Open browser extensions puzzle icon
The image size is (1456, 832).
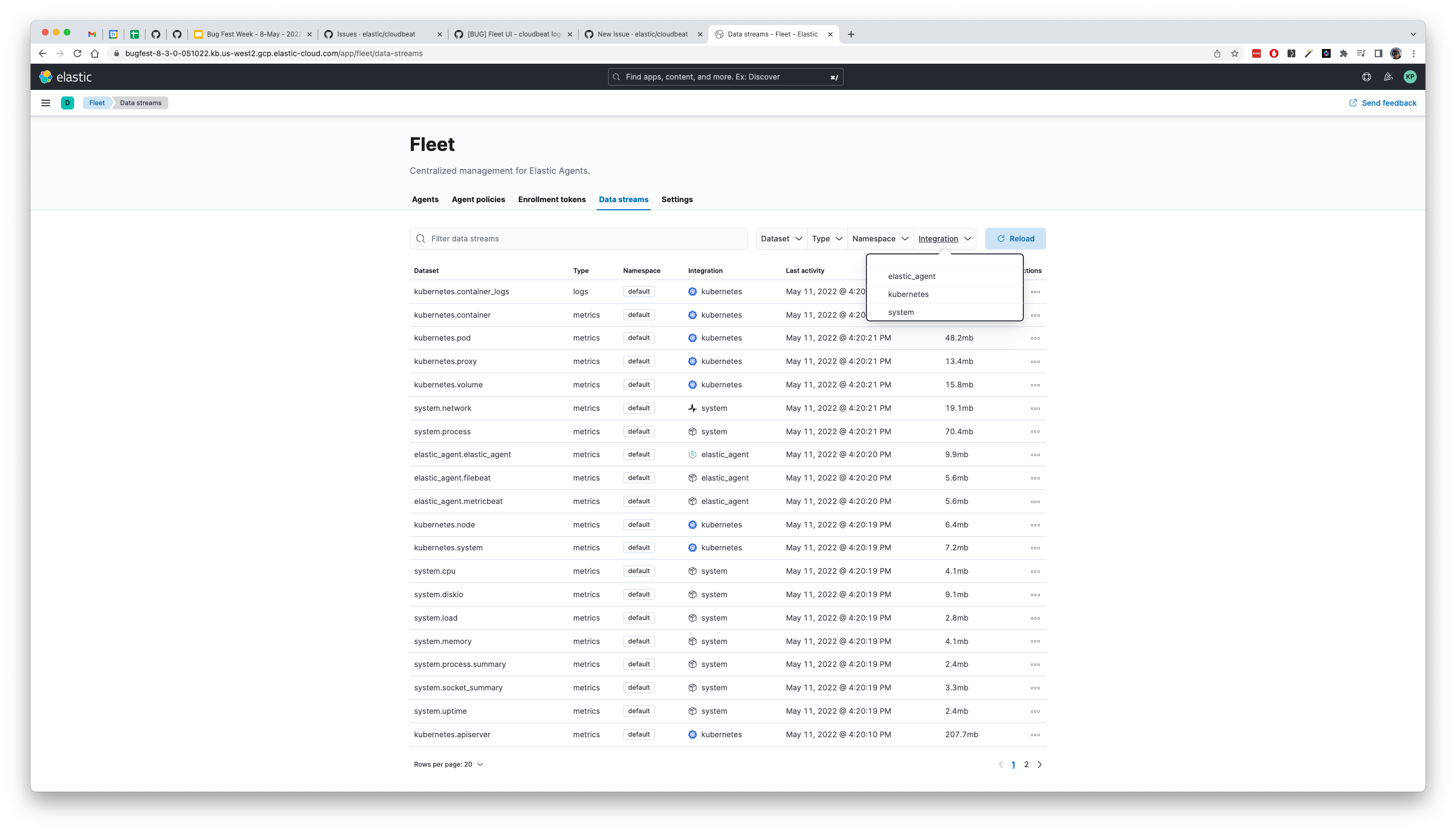(1343, 53)
